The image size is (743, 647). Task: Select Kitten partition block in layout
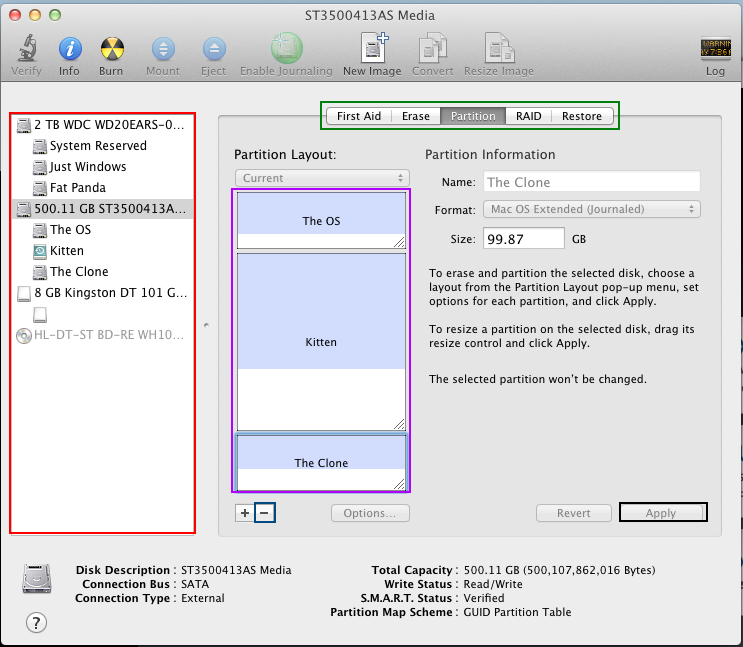pos(321,342)
